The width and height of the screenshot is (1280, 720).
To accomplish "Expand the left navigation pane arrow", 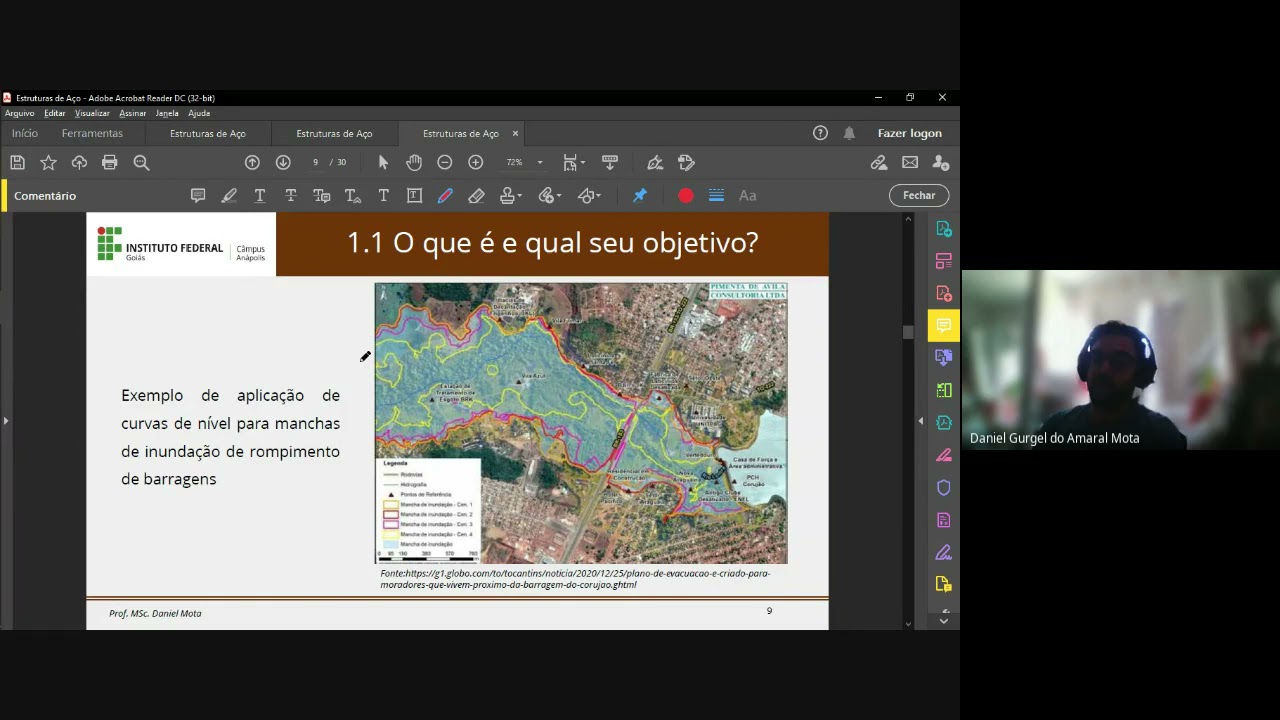I will (5, 421).
